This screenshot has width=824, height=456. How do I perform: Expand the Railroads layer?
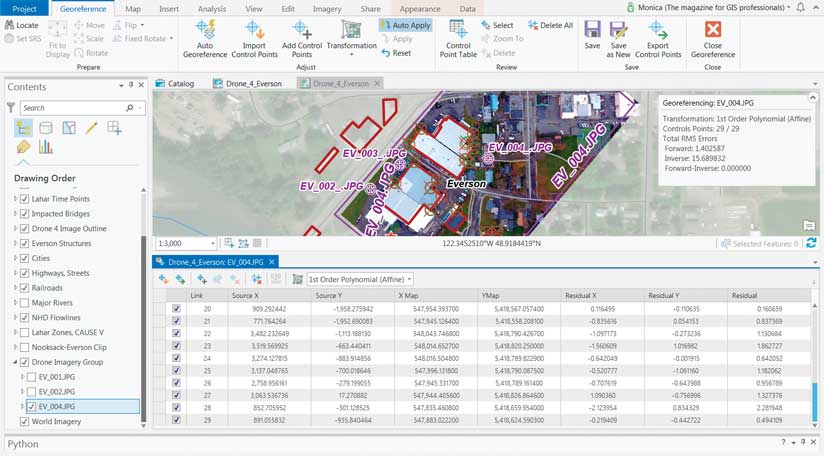point(15,288)
